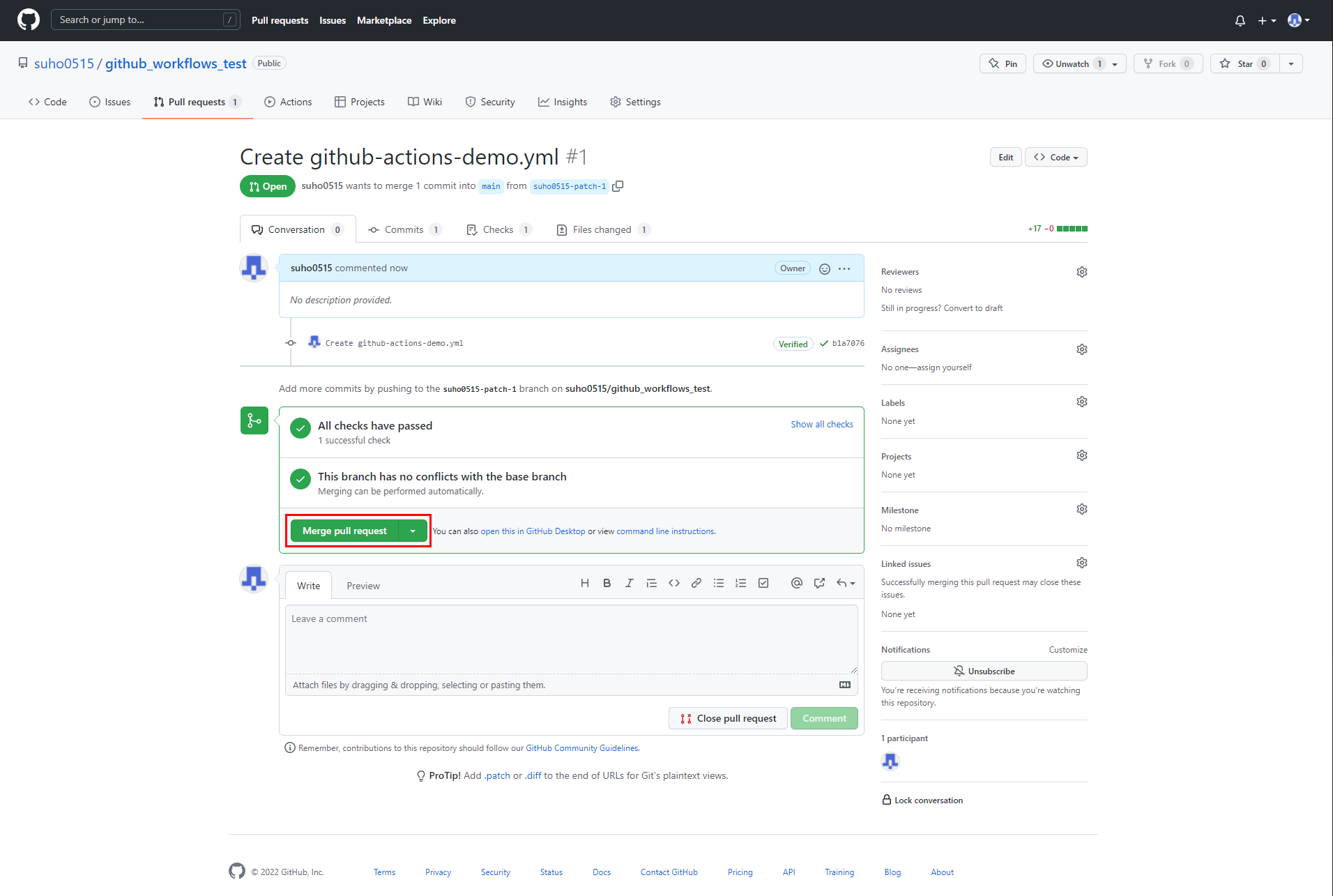Switch to Preview comment tab
This screenshot has height=896, width=1333.
363,586
